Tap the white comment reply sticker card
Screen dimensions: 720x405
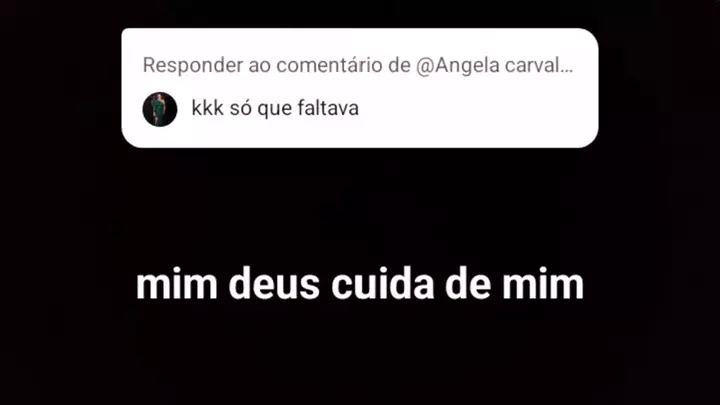click(x=360, y=88)
